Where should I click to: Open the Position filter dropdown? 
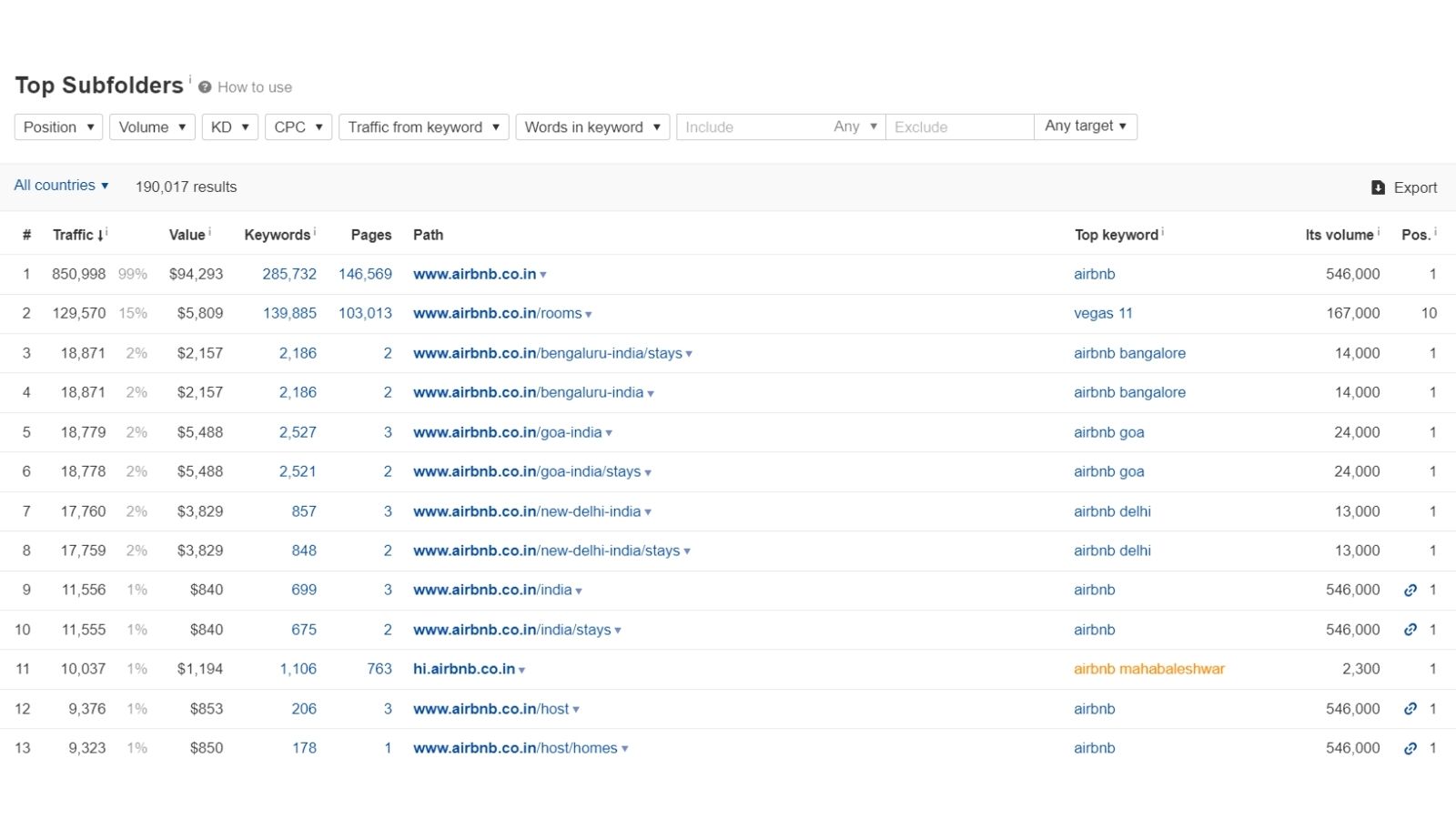tap(58, 127)
